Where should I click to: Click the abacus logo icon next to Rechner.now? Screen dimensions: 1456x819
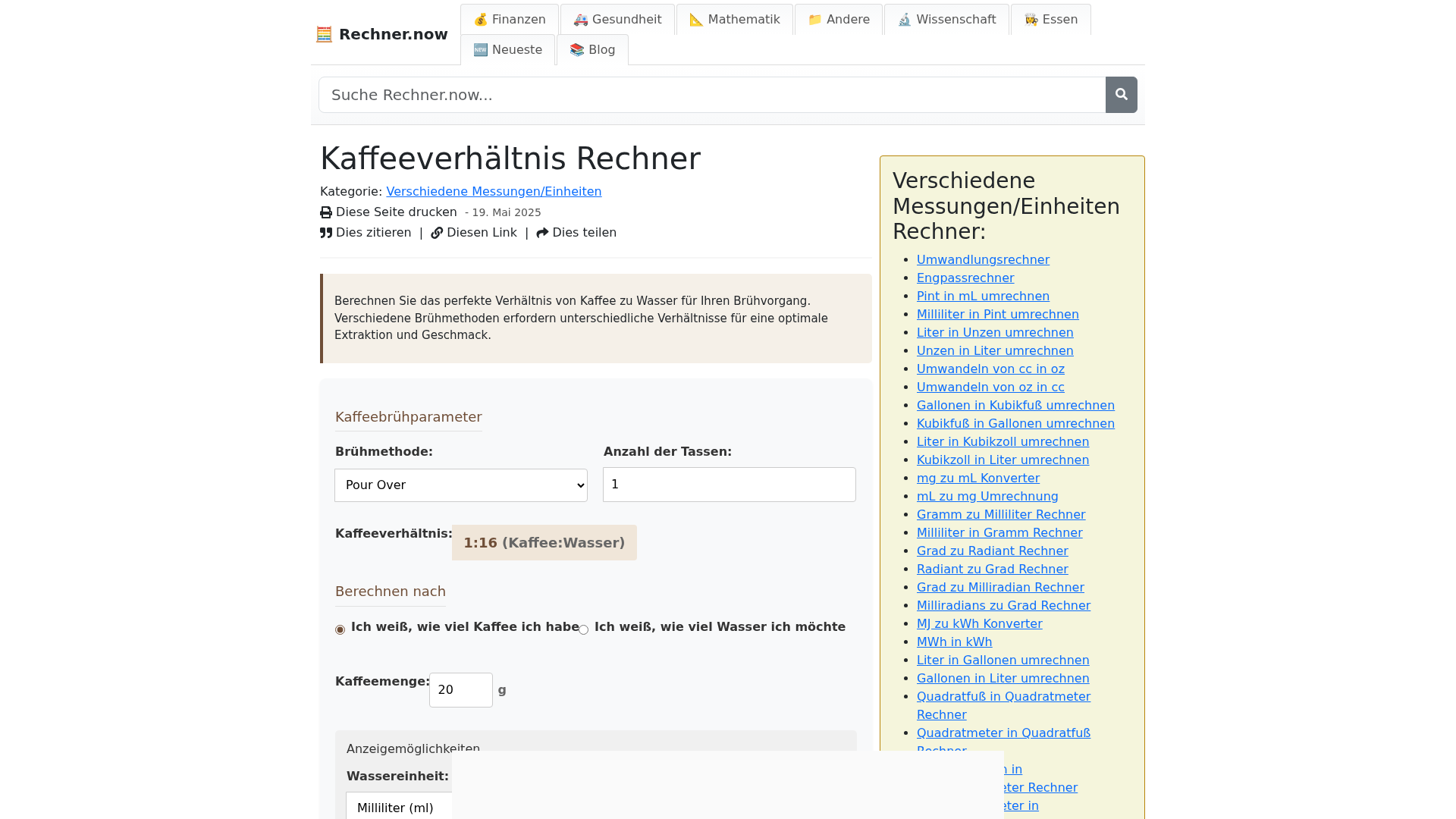pos(324,34)
